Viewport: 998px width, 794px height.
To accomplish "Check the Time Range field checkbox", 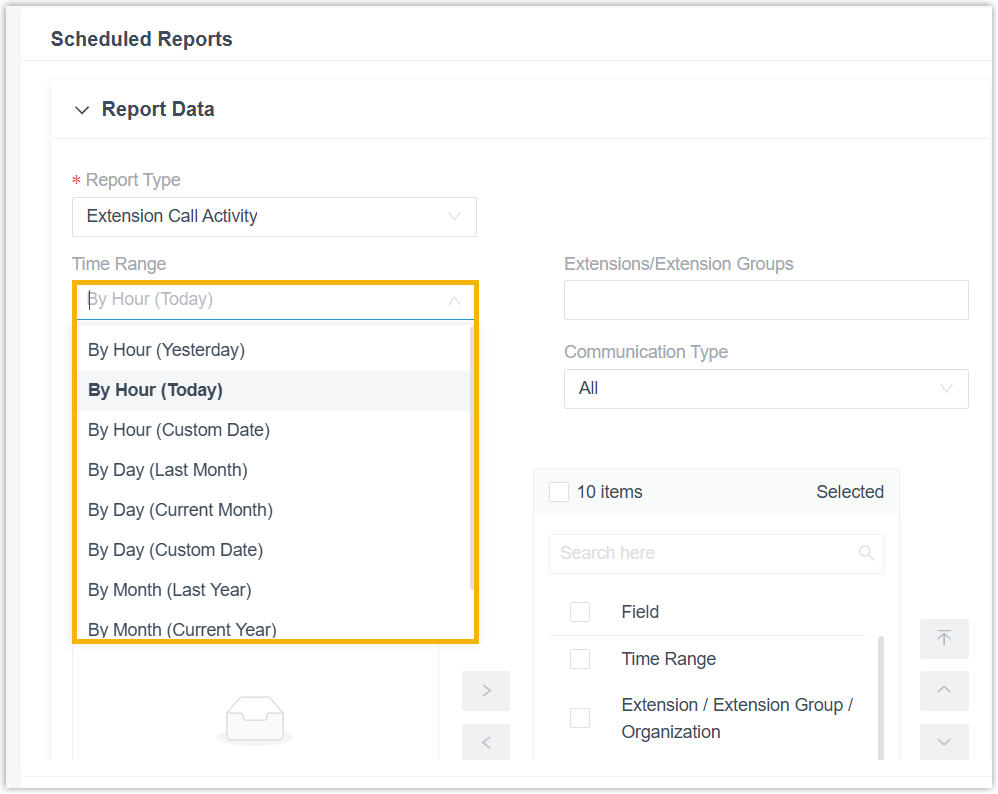I will (580, 658).
